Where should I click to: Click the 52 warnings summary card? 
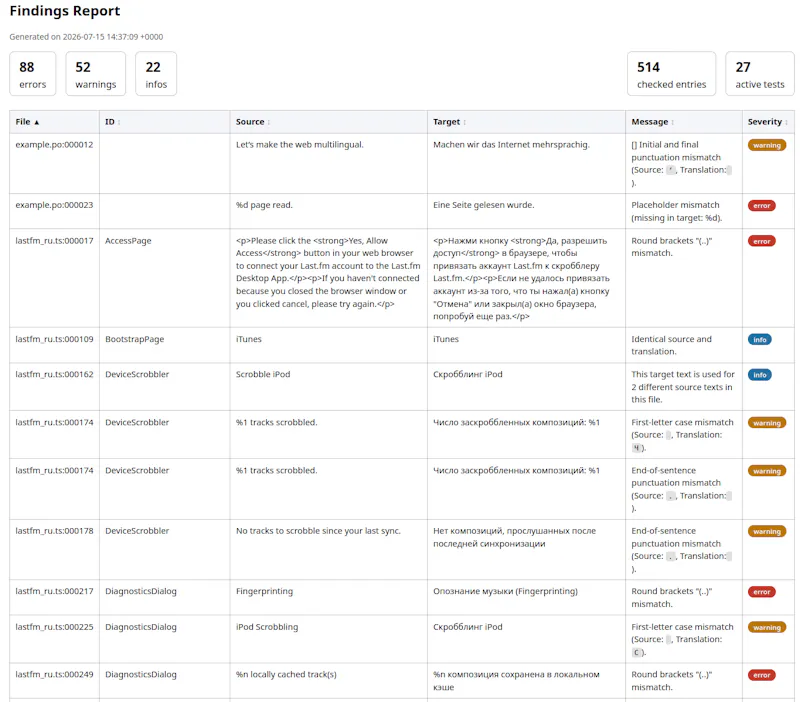(x=95, y=73)
